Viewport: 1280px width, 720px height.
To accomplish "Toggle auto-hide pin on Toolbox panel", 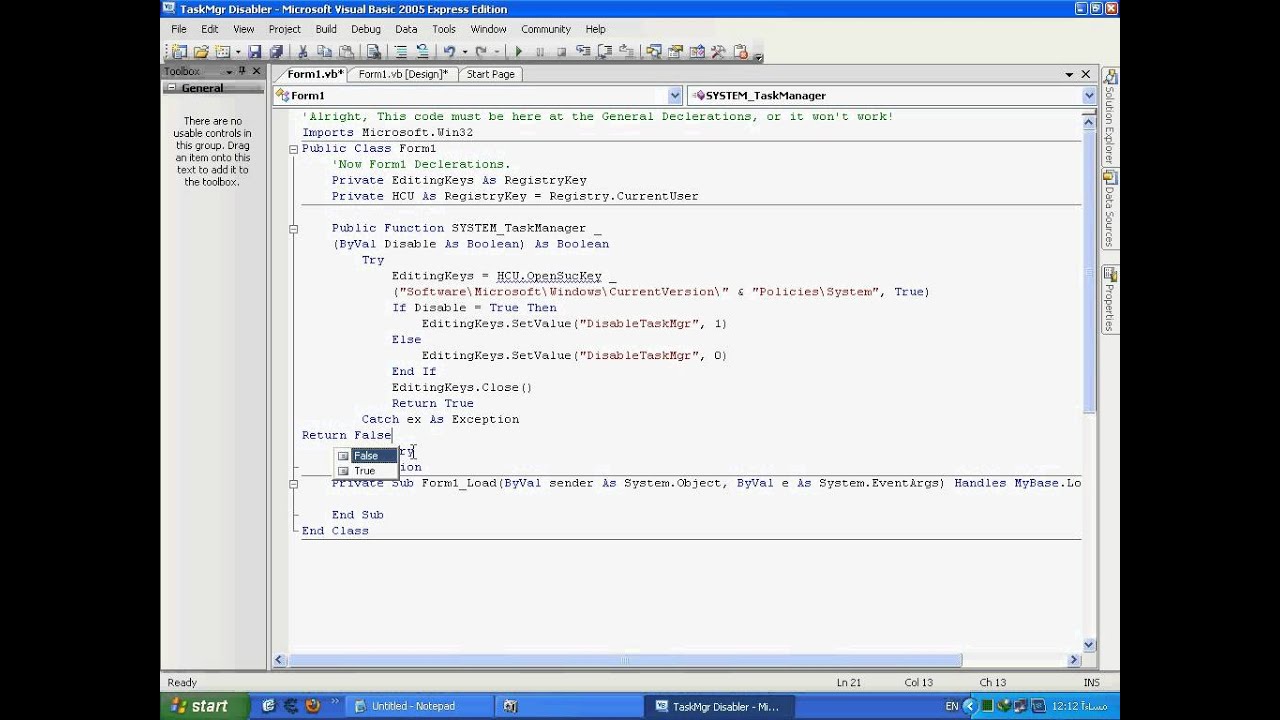I will (242, 71).
